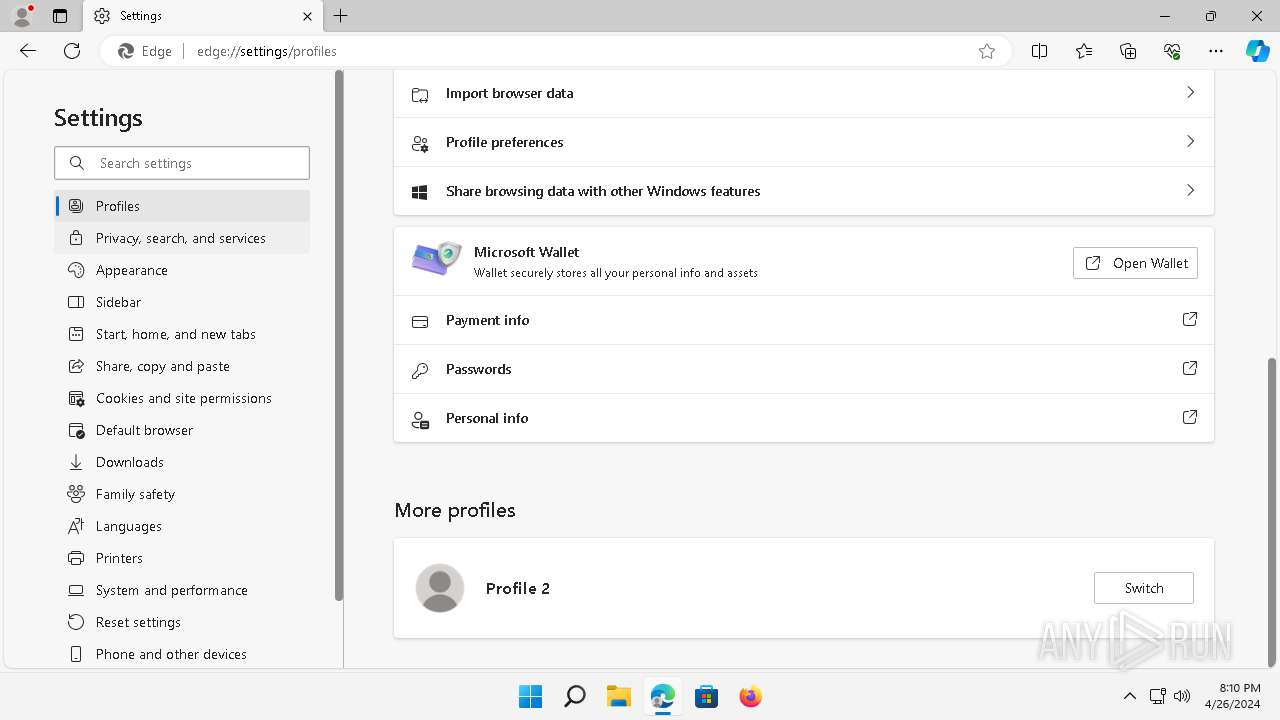Image resolution: width=1280 pixels, height=720 pixels.
Task: Add this page to favorites star
Action: pyautogui.click(x=987, y=51)
